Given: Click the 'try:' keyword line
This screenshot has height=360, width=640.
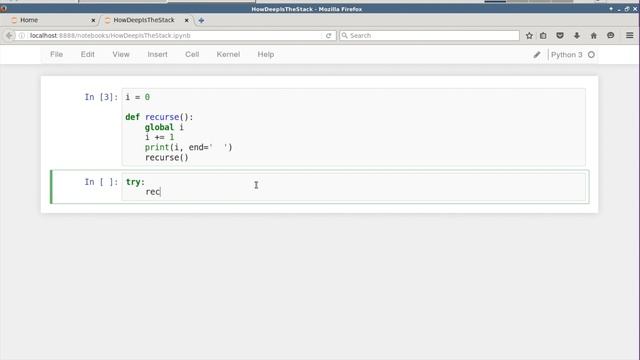Looking at the screenshot, I should [x=135, y=182].
